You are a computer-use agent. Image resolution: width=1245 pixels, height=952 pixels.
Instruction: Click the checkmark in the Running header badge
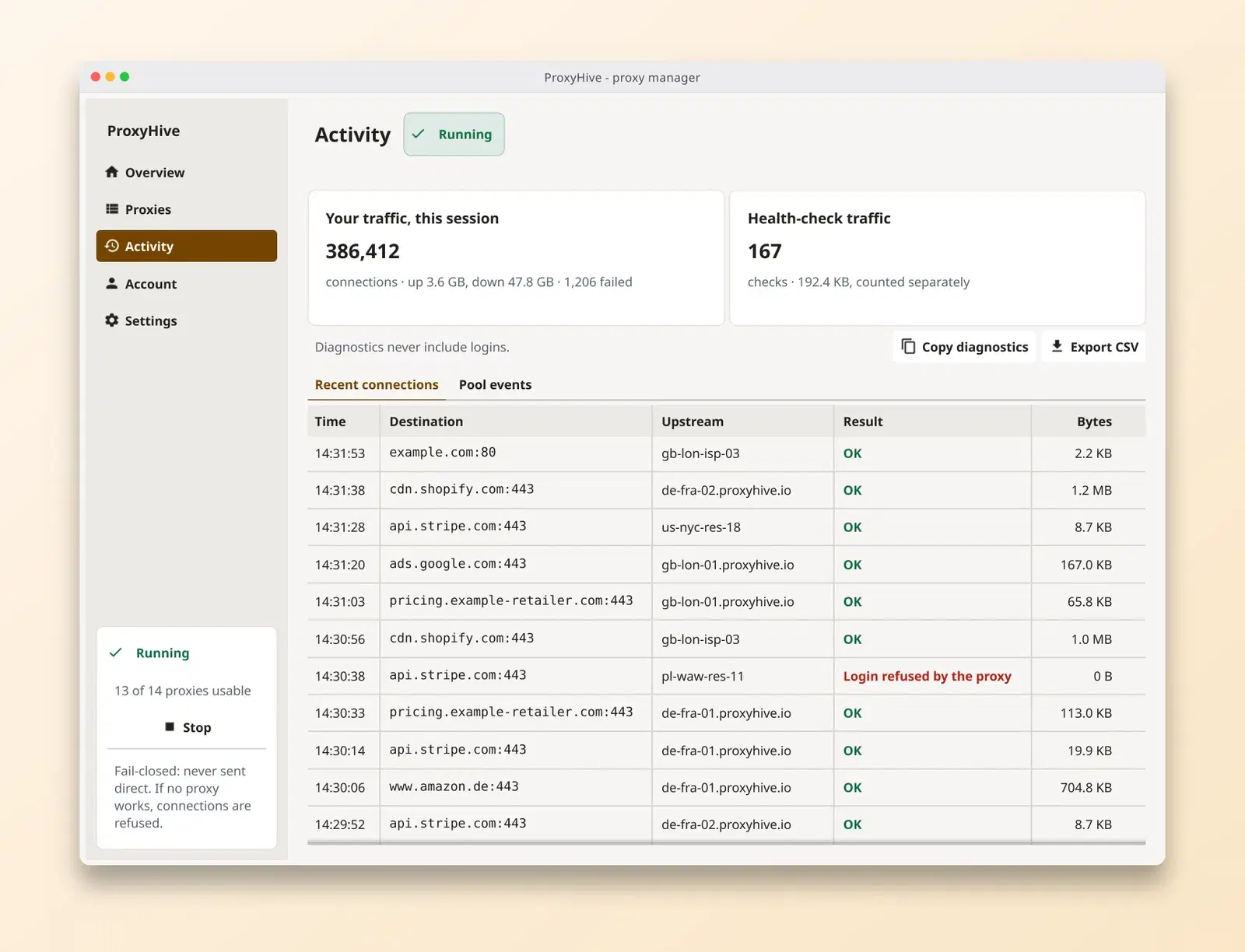coord(419,134)
